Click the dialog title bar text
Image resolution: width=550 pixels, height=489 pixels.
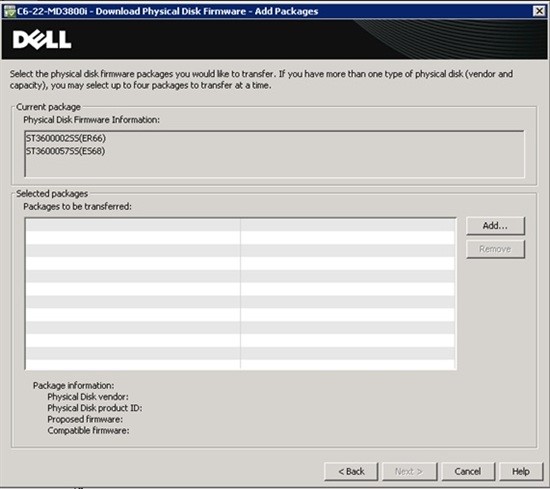(x=168, y=12)
